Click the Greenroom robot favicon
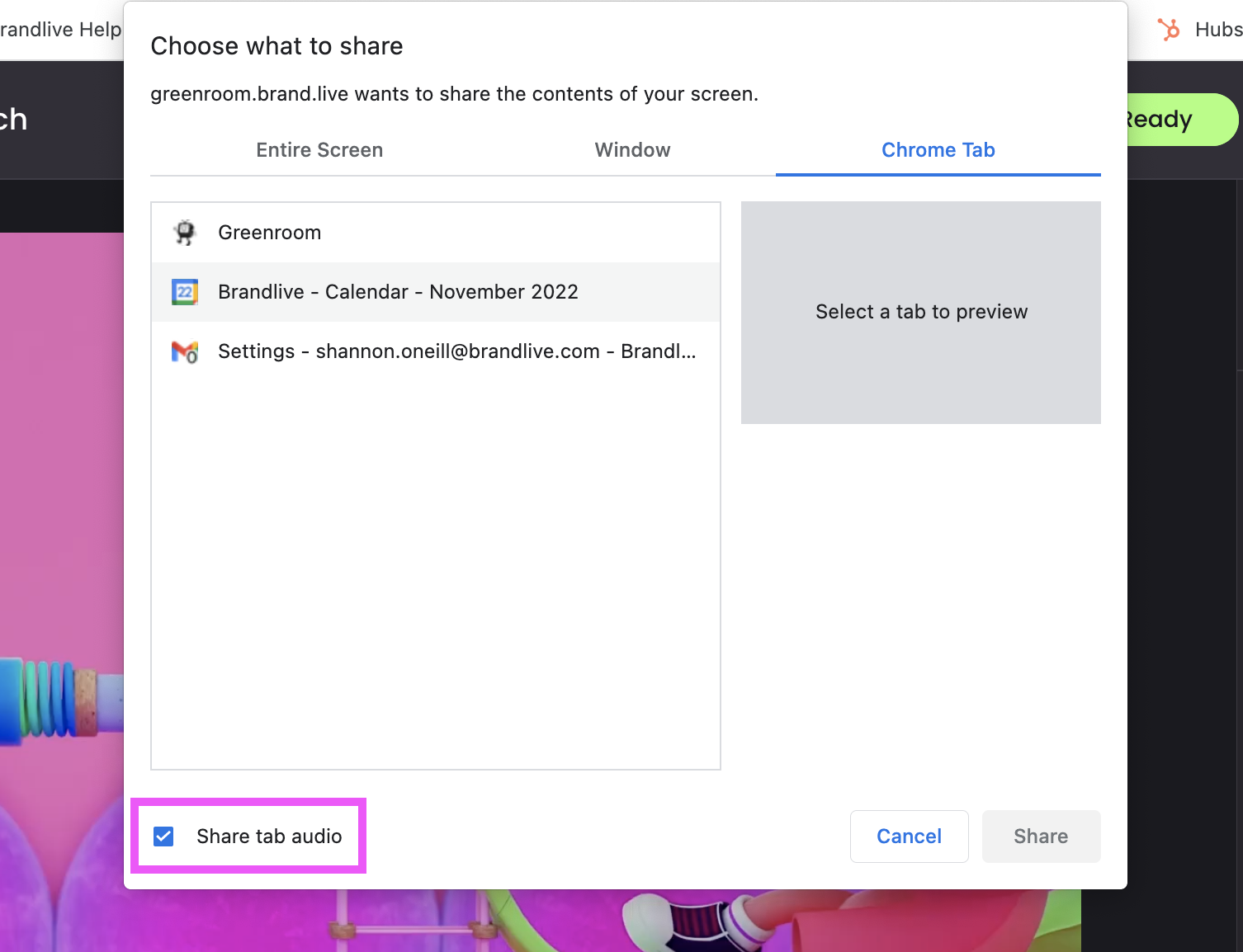The height and width of the screenshot is (952, 1243). [185, 233]
